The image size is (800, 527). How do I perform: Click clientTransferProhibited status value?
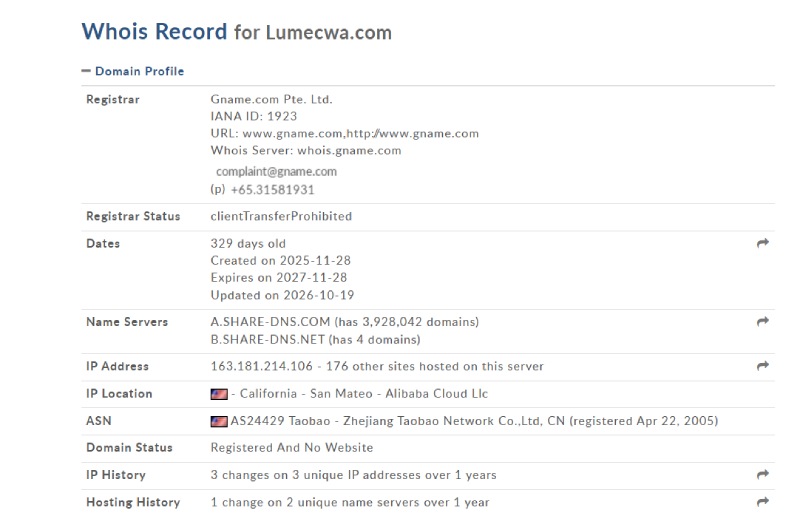[281, 216]
